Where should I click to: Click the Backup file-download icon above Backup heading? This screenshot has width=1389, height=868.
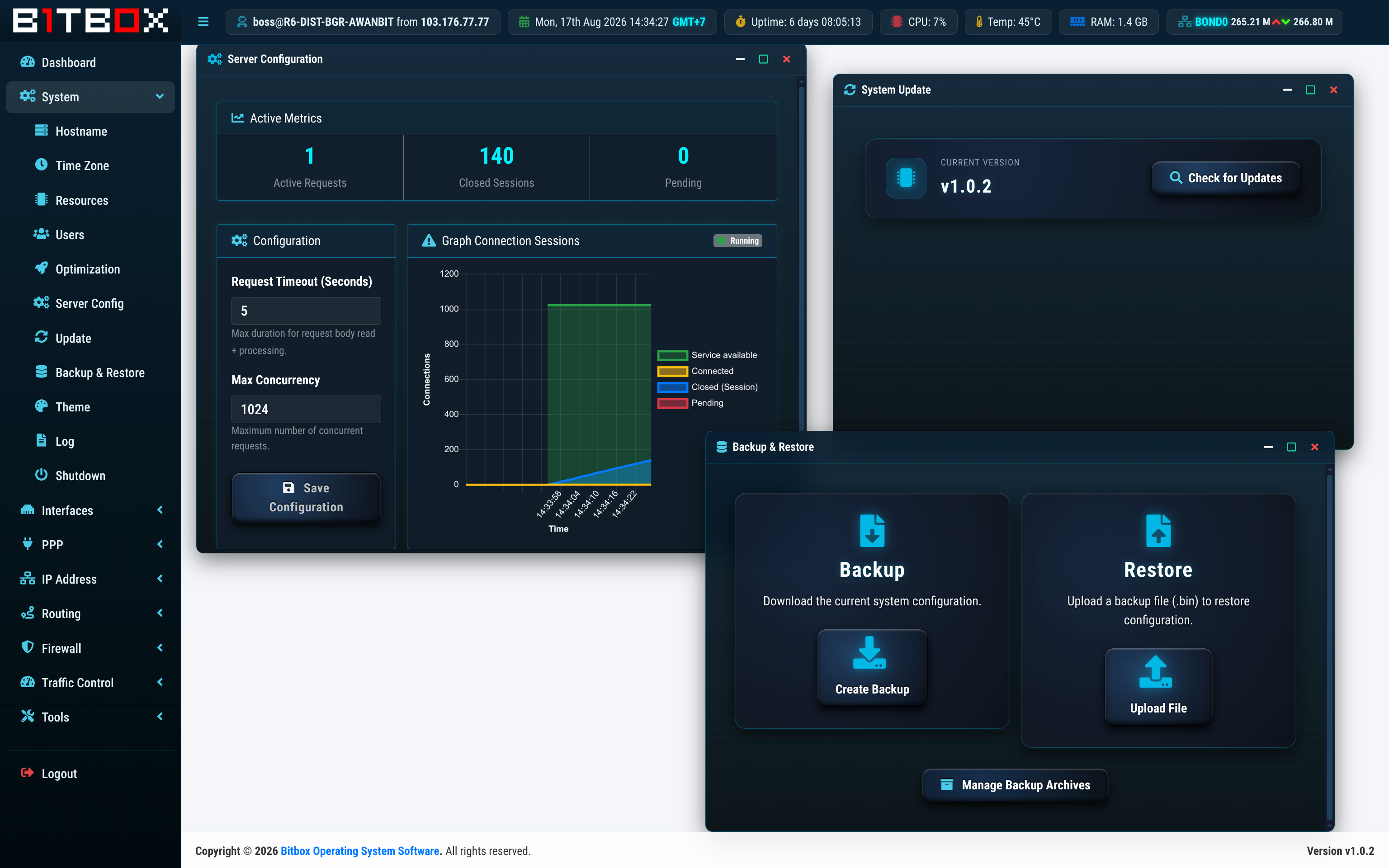click(x=872, y=531)
